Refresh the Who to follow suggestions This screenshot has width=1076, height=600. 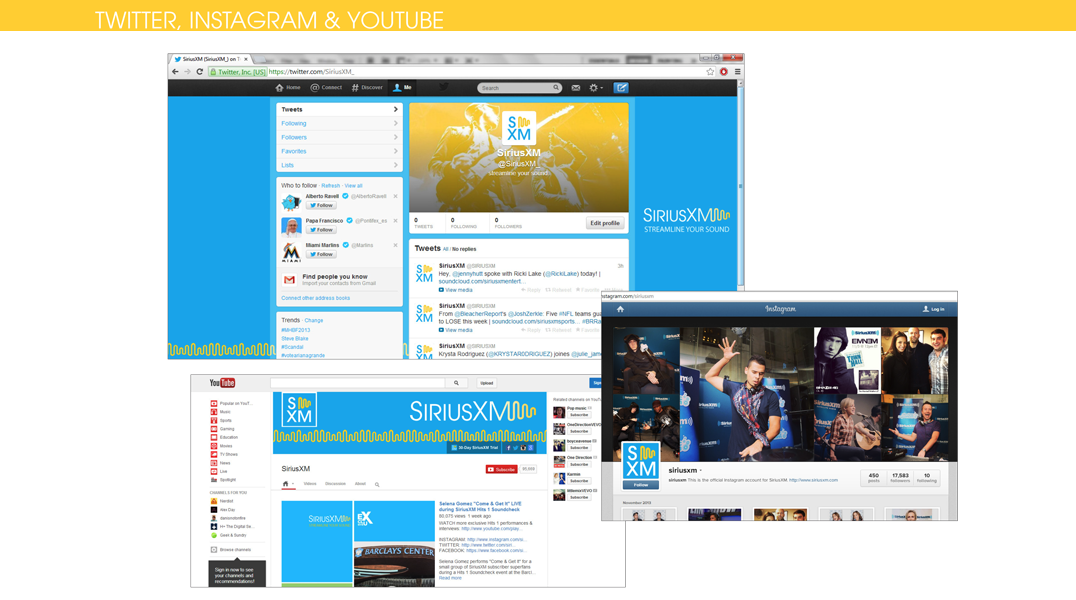tap(331, 186)
